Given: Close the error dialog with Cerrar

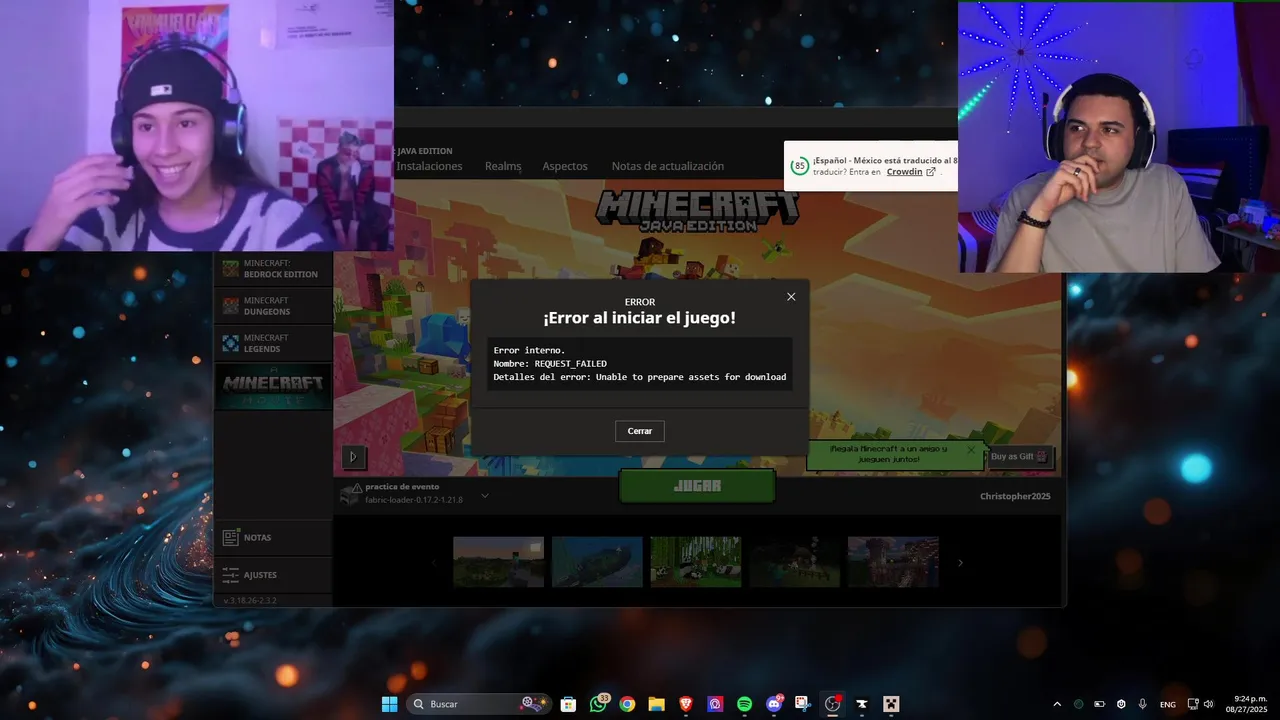Looking at the screenshot, I should pos(639,431).
